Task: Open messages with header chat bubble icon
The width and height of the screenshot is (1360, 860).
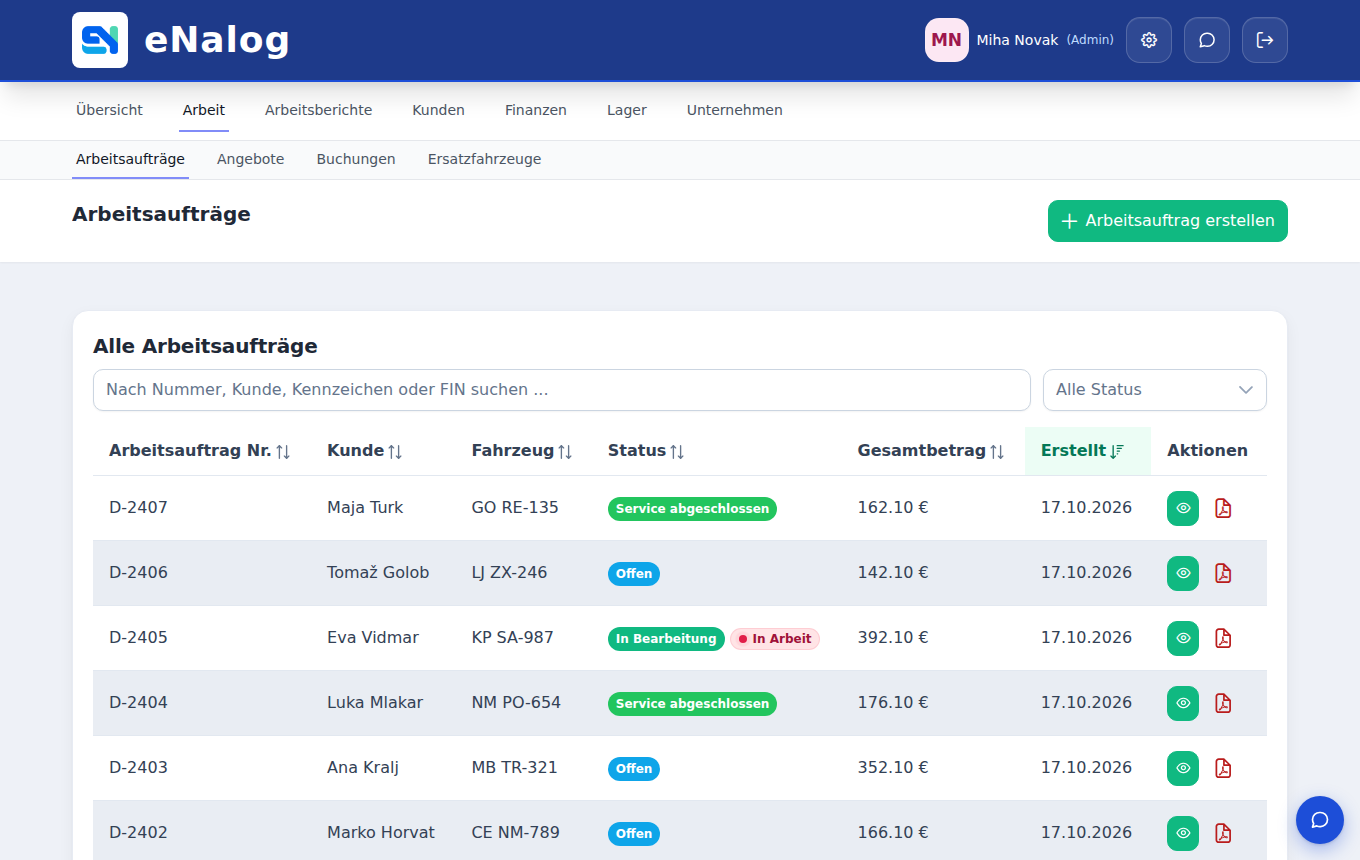Action: 1207,40
